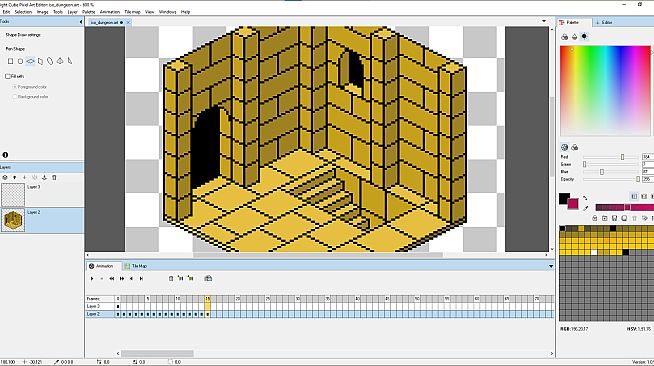This screenshot has width=654, height=366.
Task: Click the first color mode icon in Palette
Action: click(565, 37)
